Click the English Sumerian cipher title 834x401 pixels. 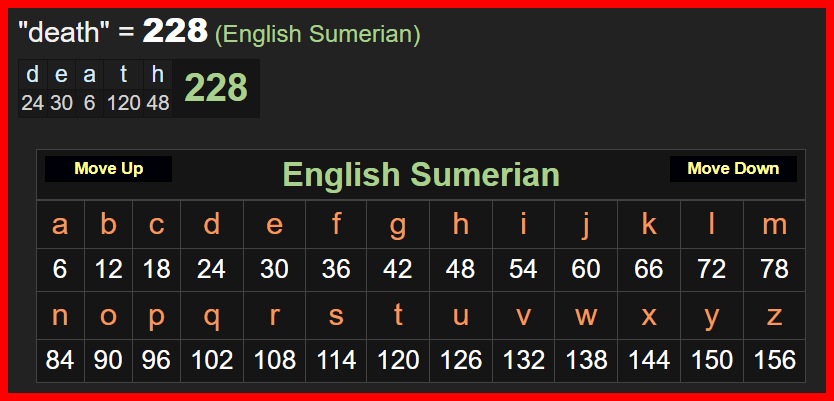tap(421, 175)
